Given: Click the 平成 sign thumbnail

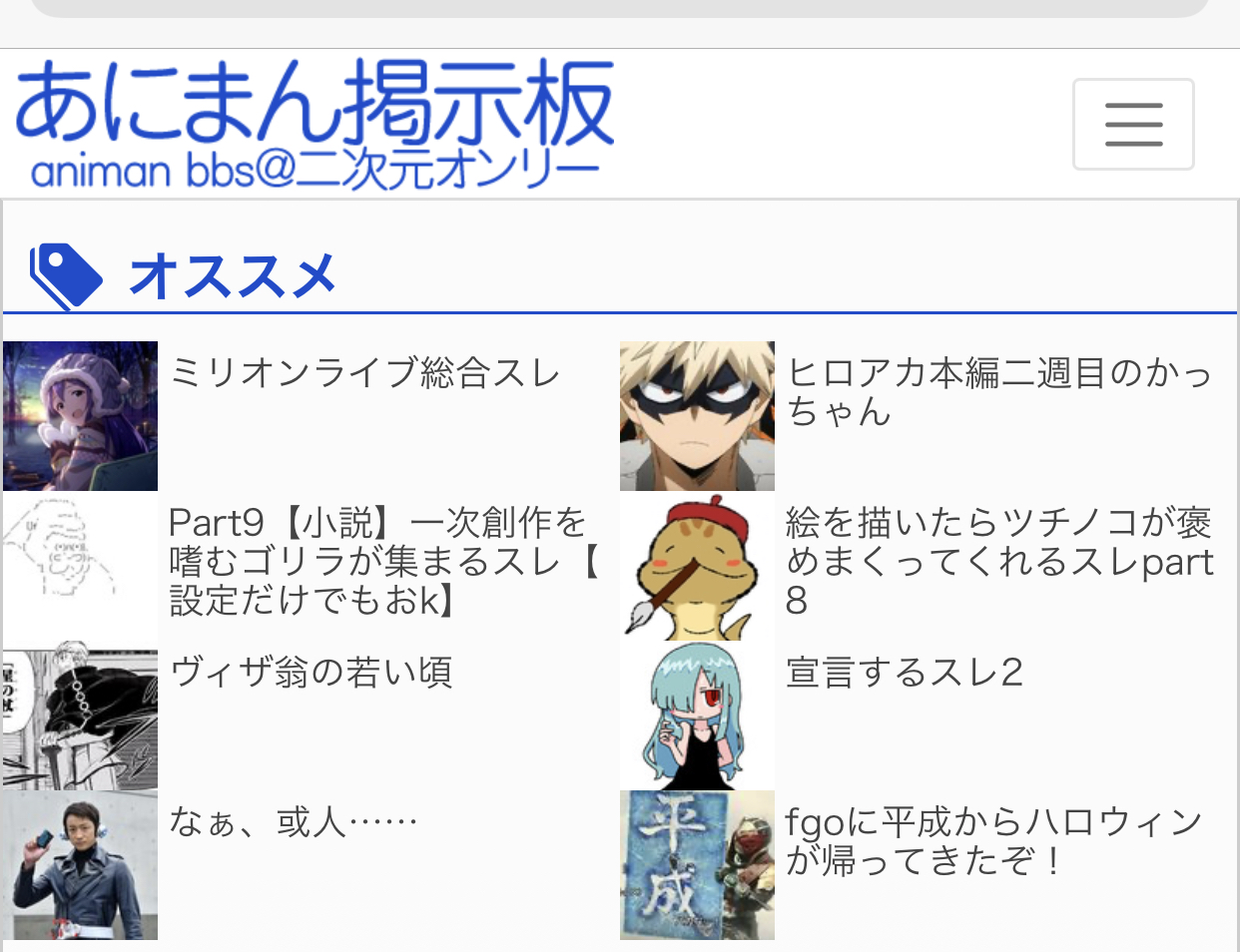Looking at the screenshot, I should click(697, 865).
